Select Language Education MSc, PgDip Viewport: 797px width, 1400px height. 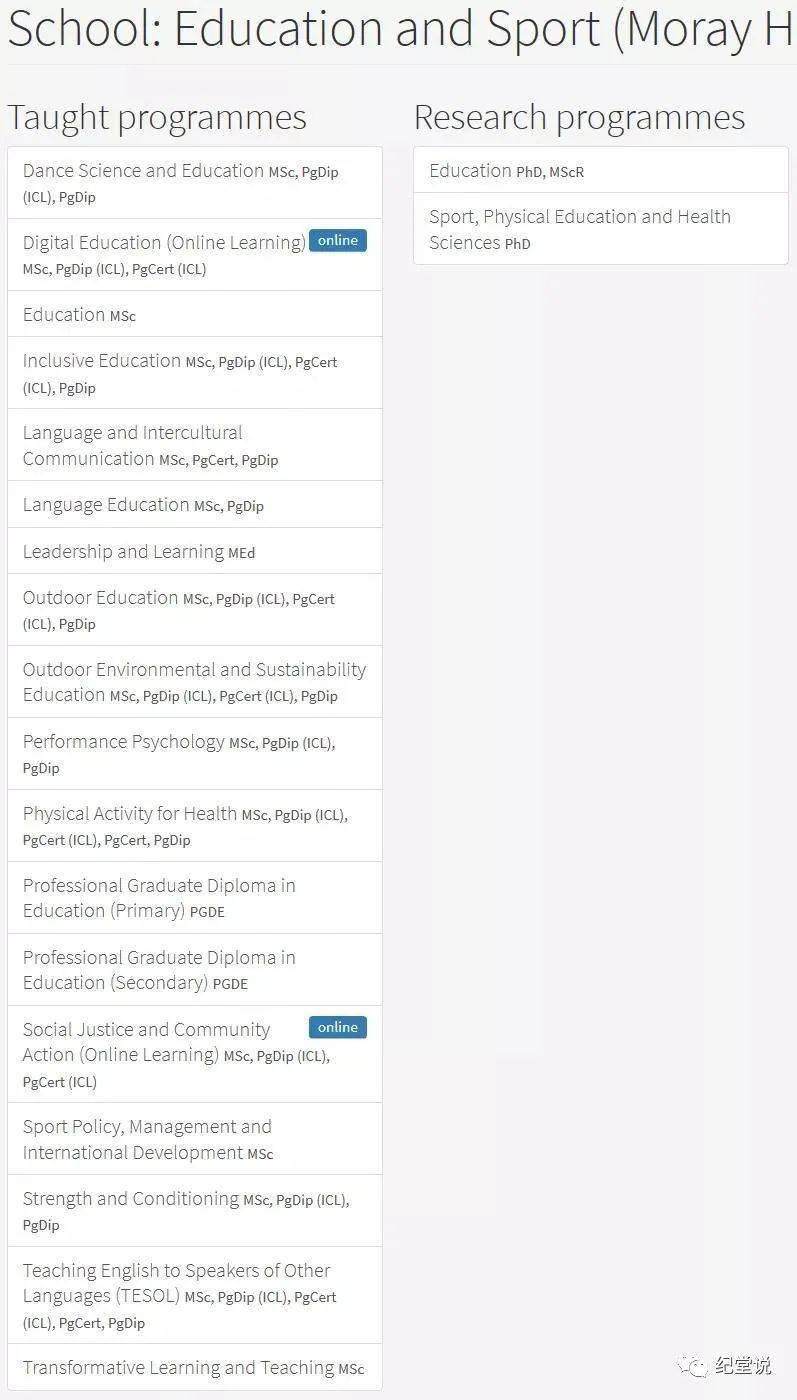pos(106,505)
